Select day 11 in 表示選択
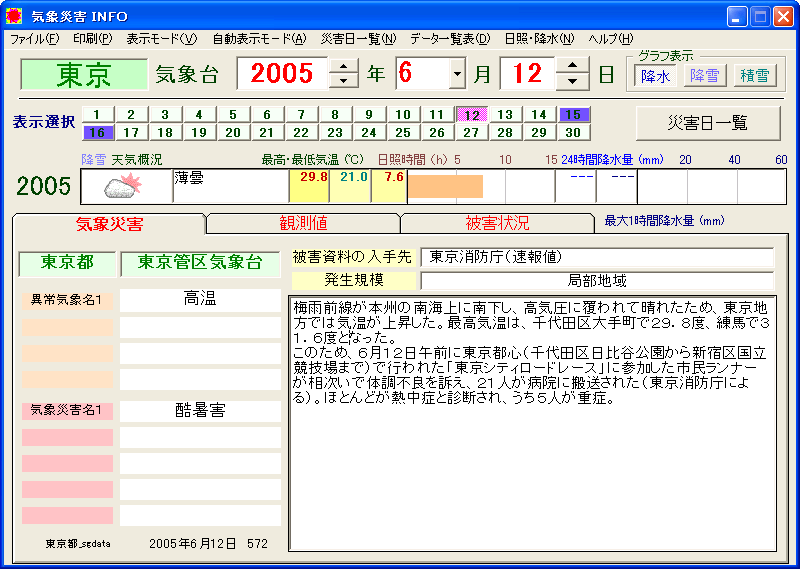The image size is (800, 569). tap(437, 114)
